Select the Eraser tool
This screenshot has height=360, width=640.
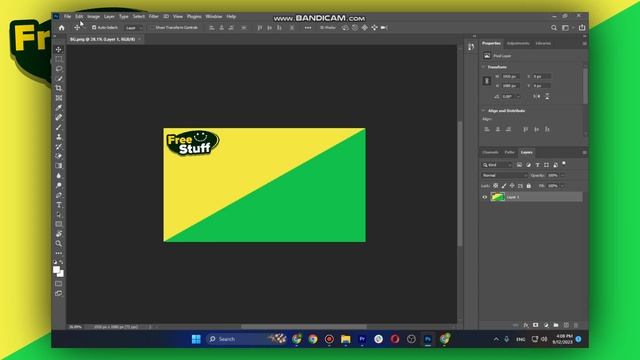[59, 156]
